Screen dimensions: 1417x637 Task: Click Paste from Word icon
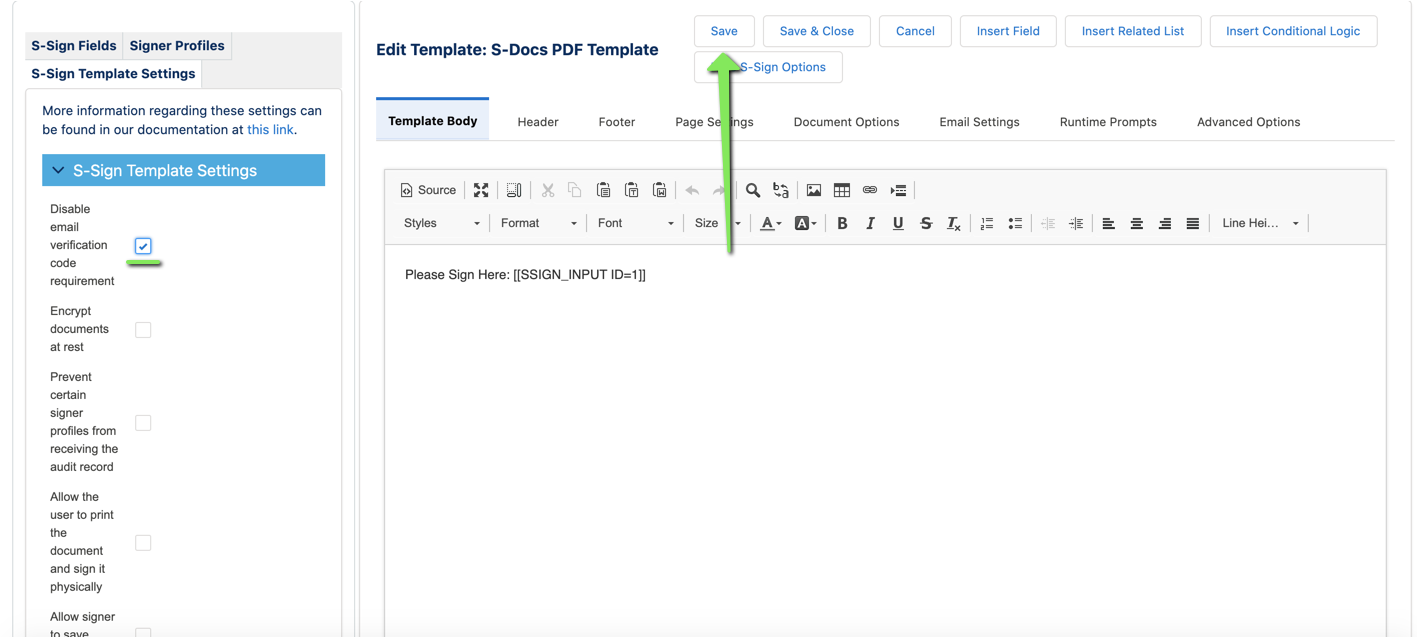659,190
